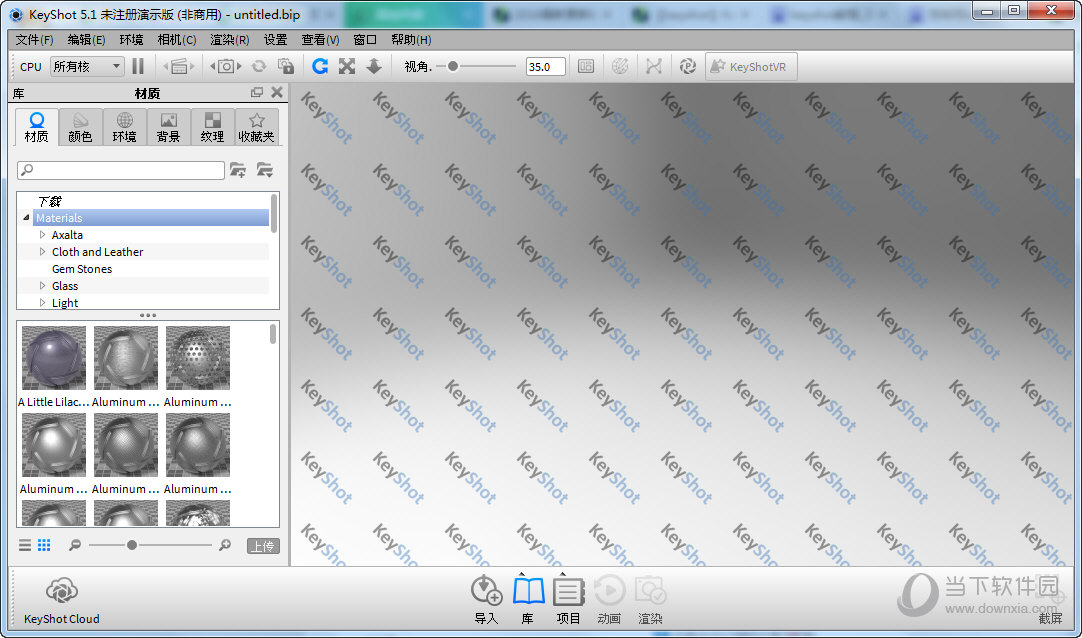
Task: Click the 上传 upload button
Action: click(x=263, y=546)
